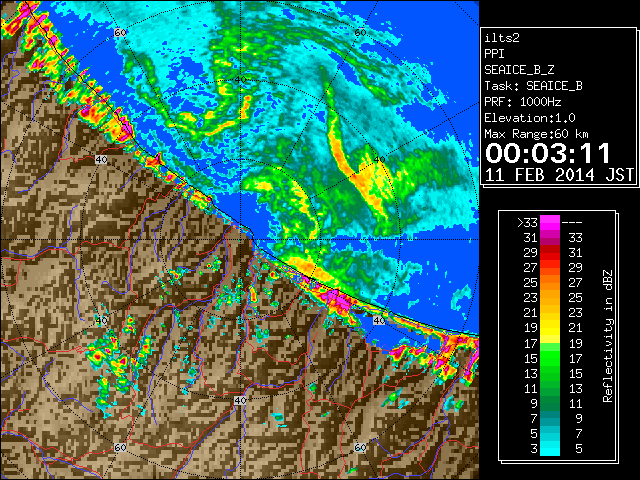Select the 'Elevation:1.0' value

click(530, 118)
